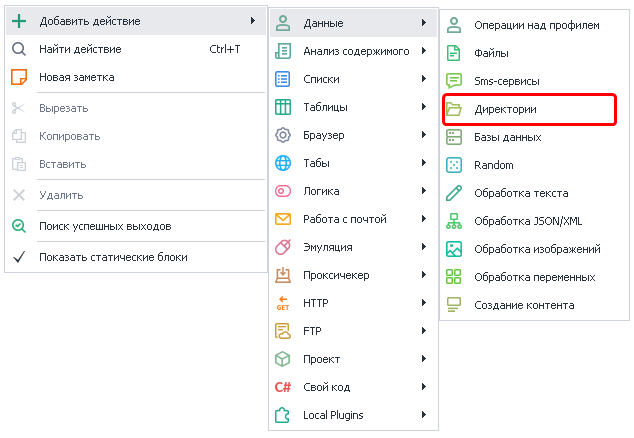Expand the HTTP submenu arrow

click(x=424, y=302)
